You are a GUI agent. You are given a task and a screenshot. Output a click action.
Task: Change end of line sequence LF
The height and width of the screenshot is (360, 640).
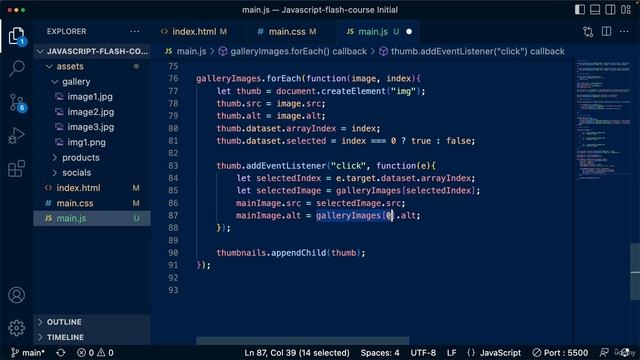pos(451,353)
